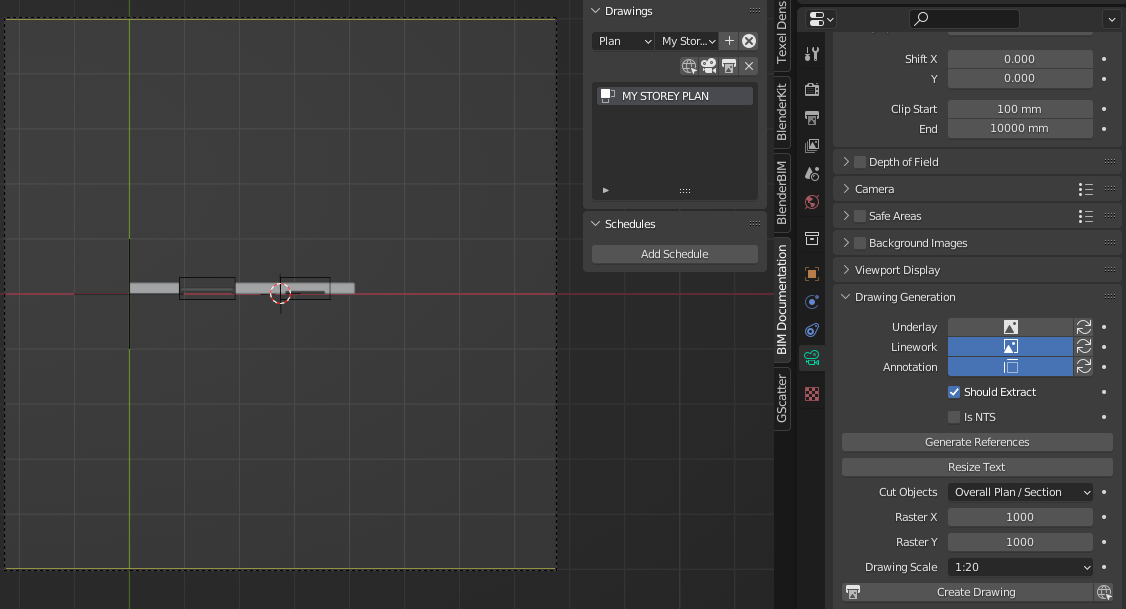Refresh the Underlay setting with its arrows icon

(x=1084, y=327)
